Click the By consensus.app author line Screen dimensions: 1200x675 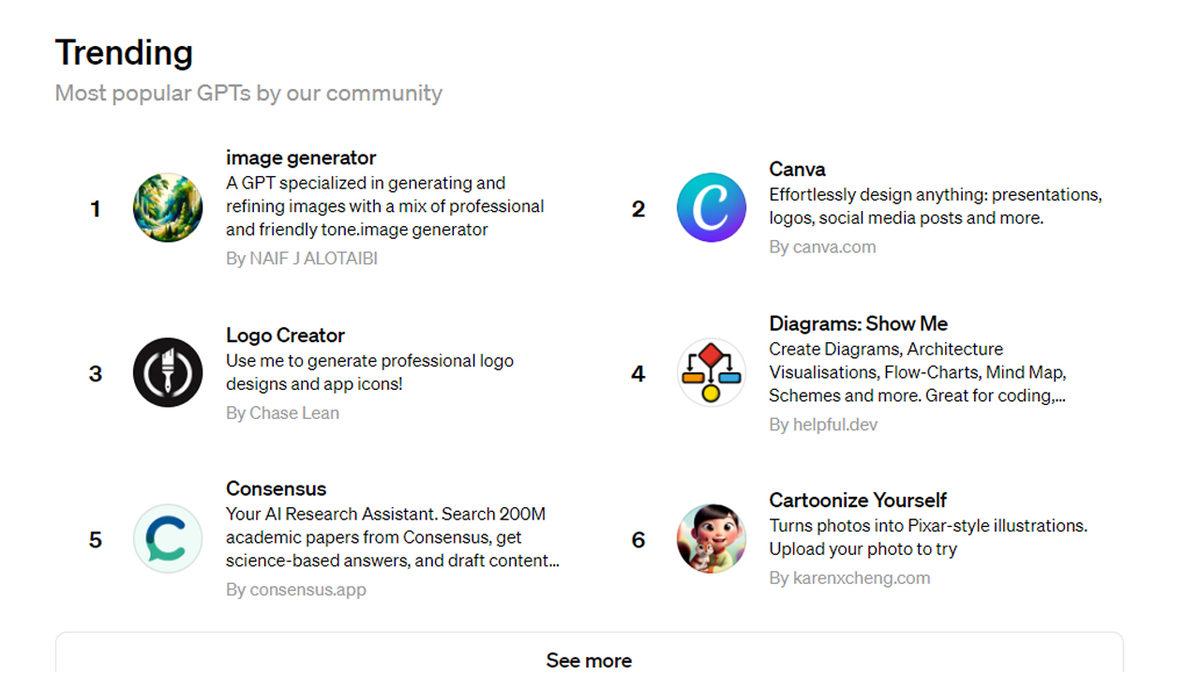[296, 590]
